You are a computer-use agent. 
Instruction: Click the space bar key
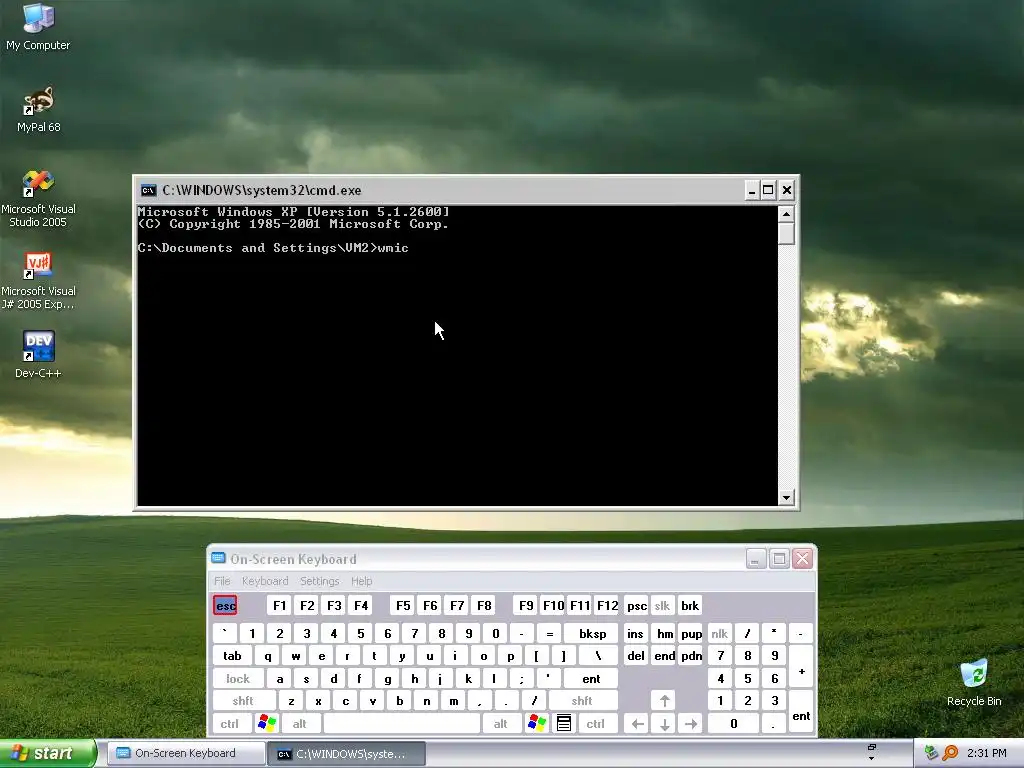tap(402, 724)
